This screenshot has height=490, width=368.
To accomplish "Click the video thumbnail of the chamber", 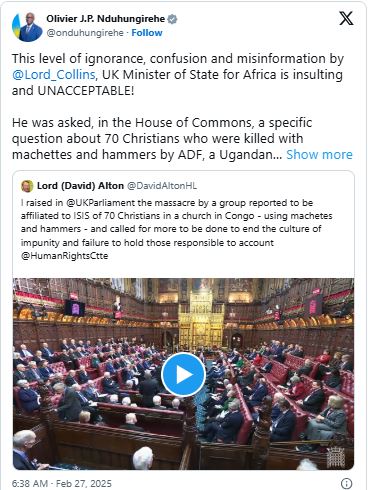I will tap(183, 374).
